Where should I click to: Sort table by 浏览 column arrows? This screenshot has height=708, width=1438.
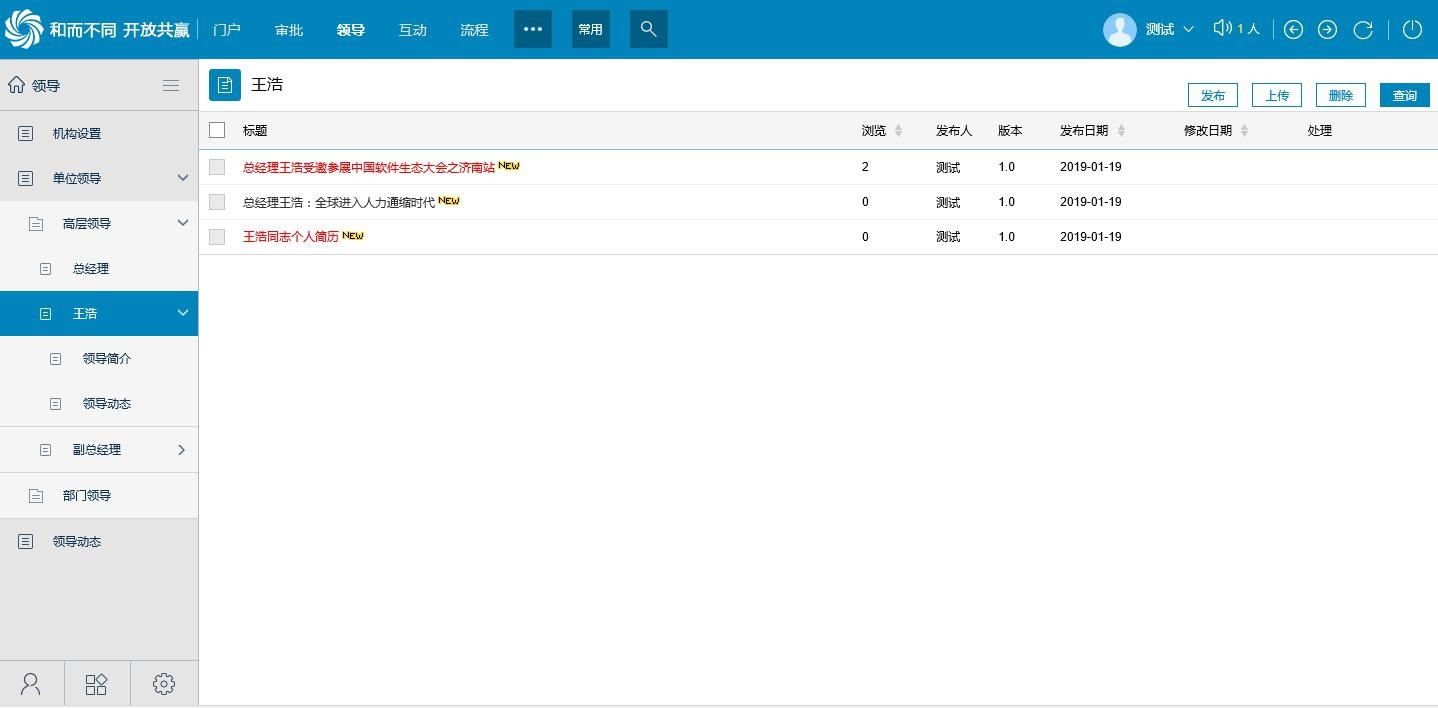(x=898, y=131)
